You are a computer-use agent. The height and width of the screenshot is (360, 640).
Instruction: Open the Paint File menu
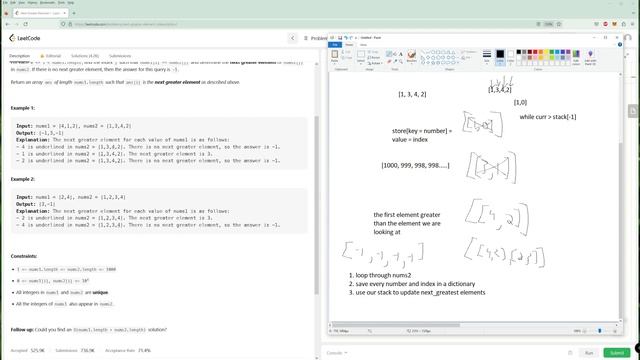pyautogui.click(x=335, y=44)
